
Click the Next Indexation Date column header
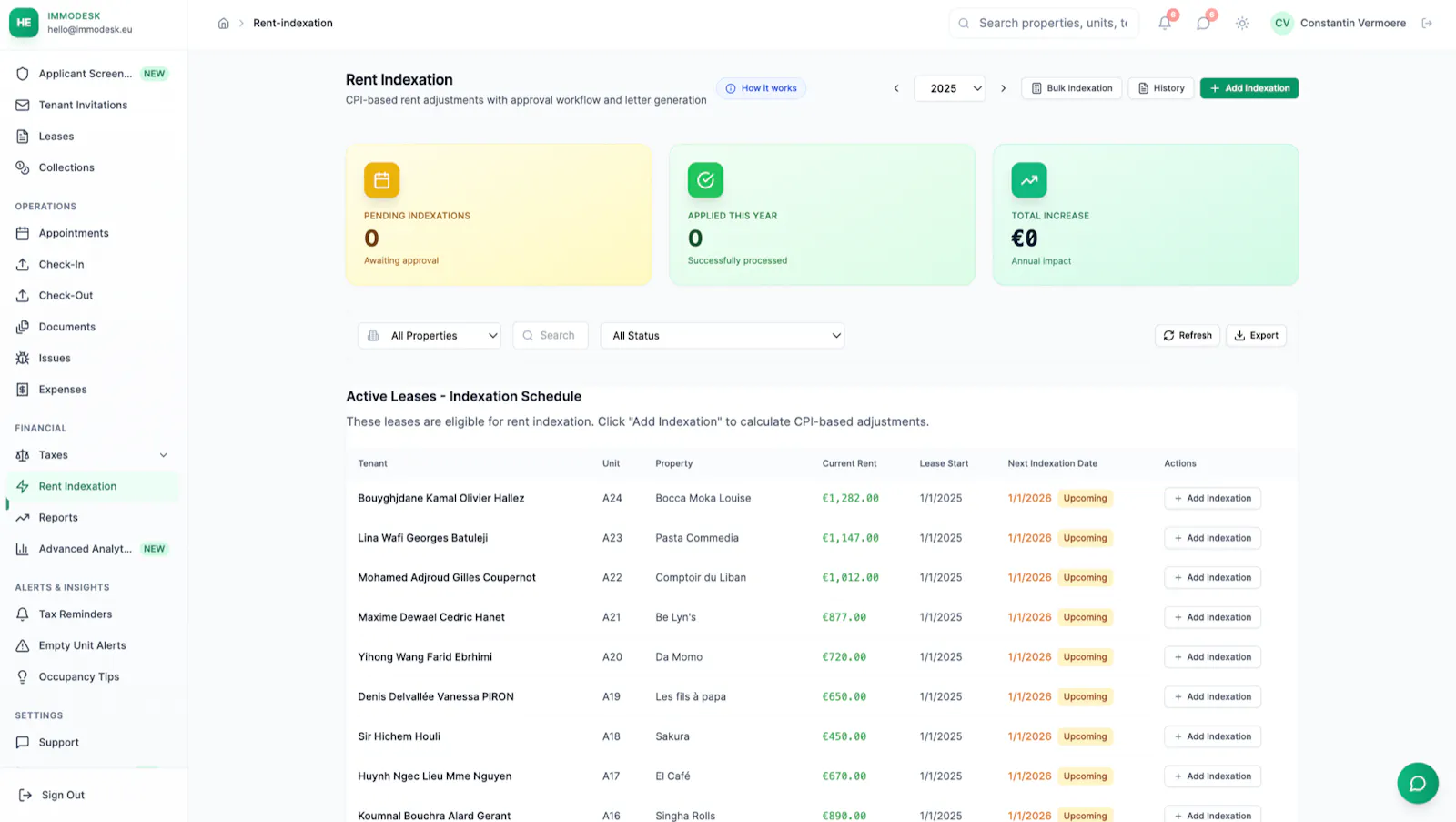pos(1052,463)
